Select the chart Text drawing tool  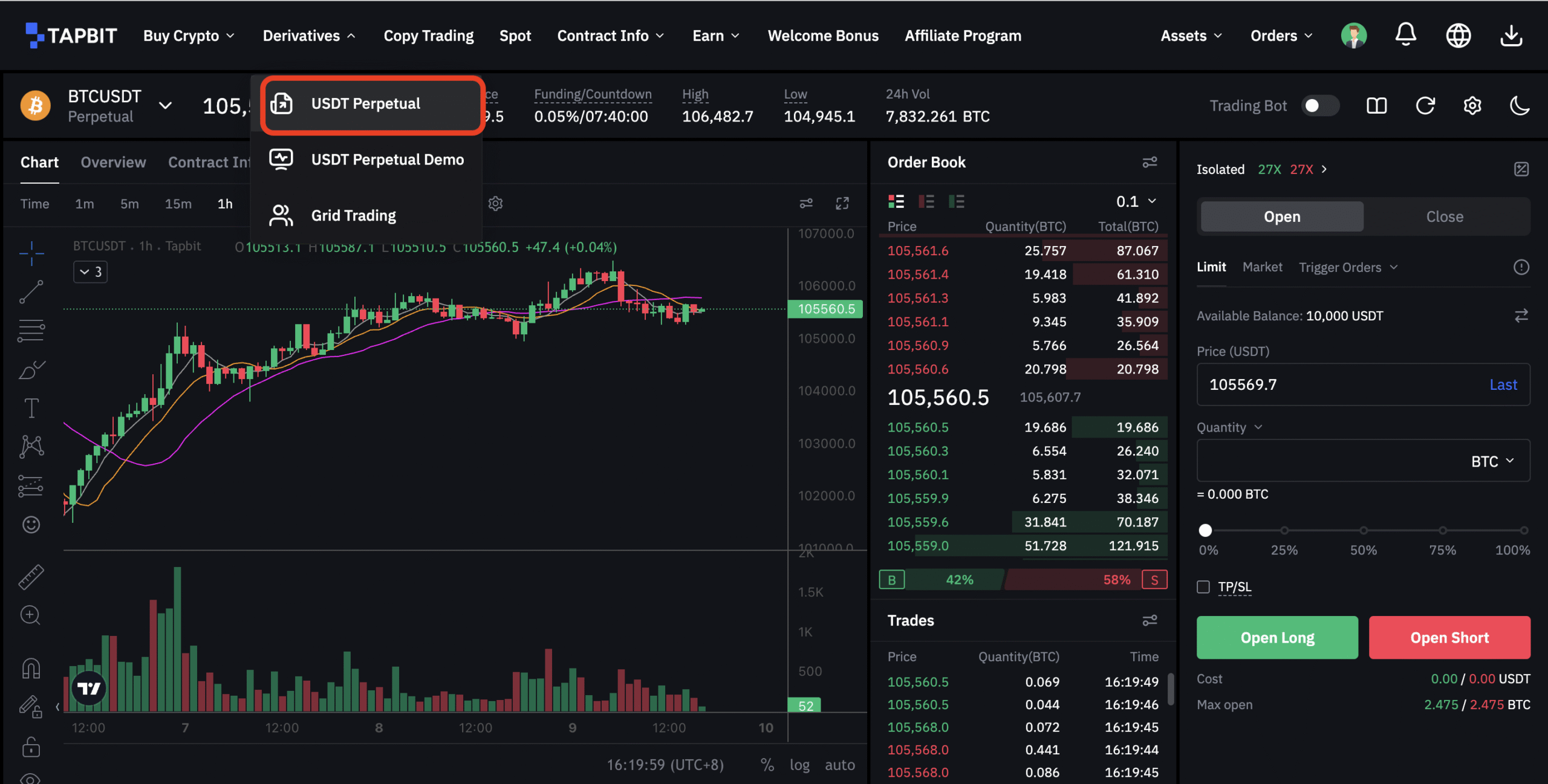[x=31, y=408]
